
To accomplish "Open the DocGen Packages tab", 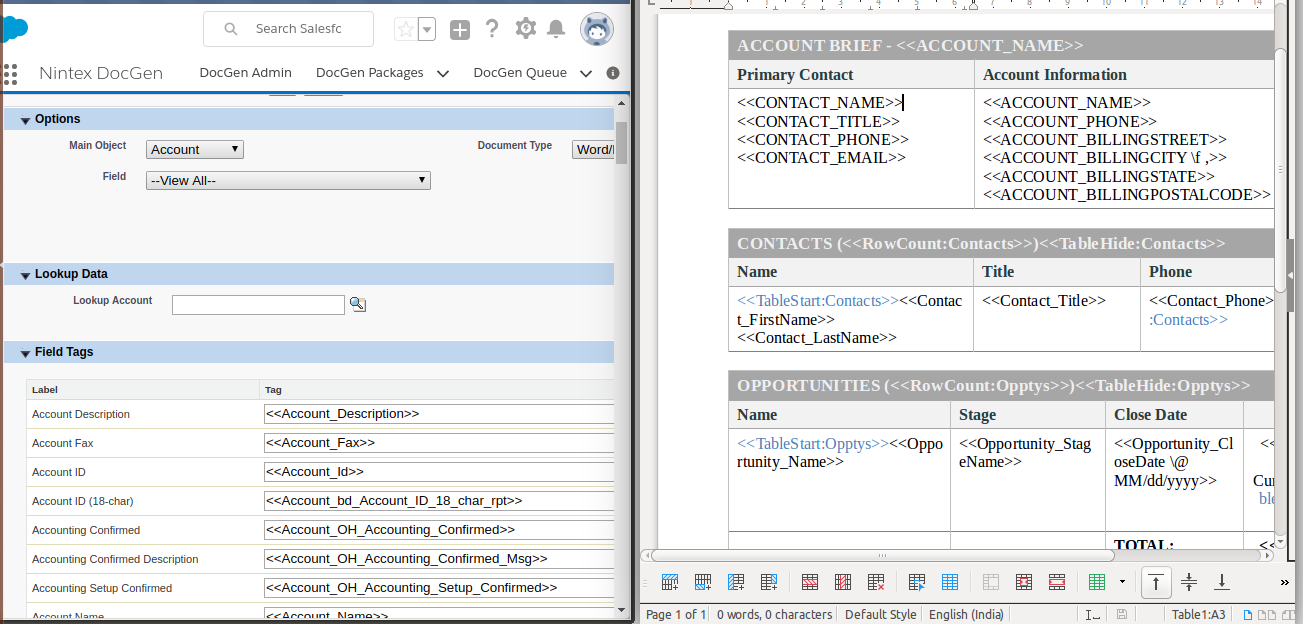I will [369, 73].
